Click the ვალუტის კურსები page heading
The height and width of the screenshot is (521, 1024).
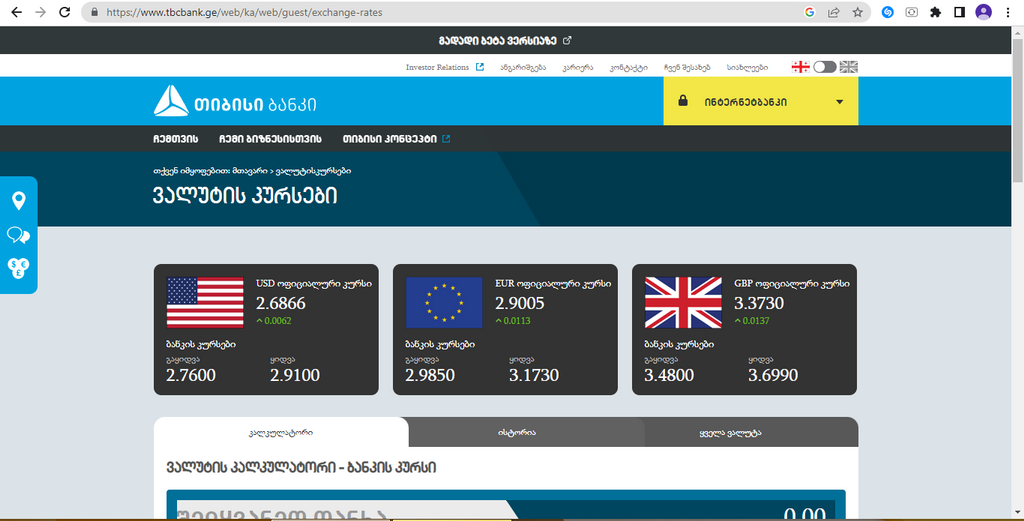246,196
